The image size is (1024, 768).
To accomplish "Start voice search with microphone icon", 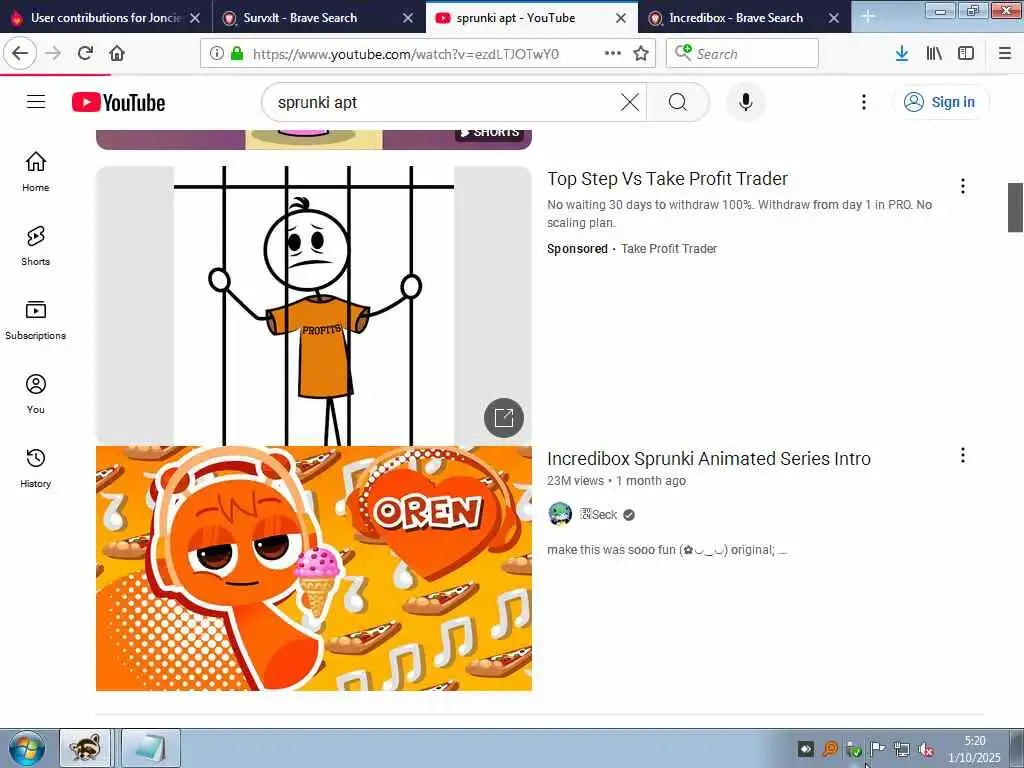I will point(746,102).
